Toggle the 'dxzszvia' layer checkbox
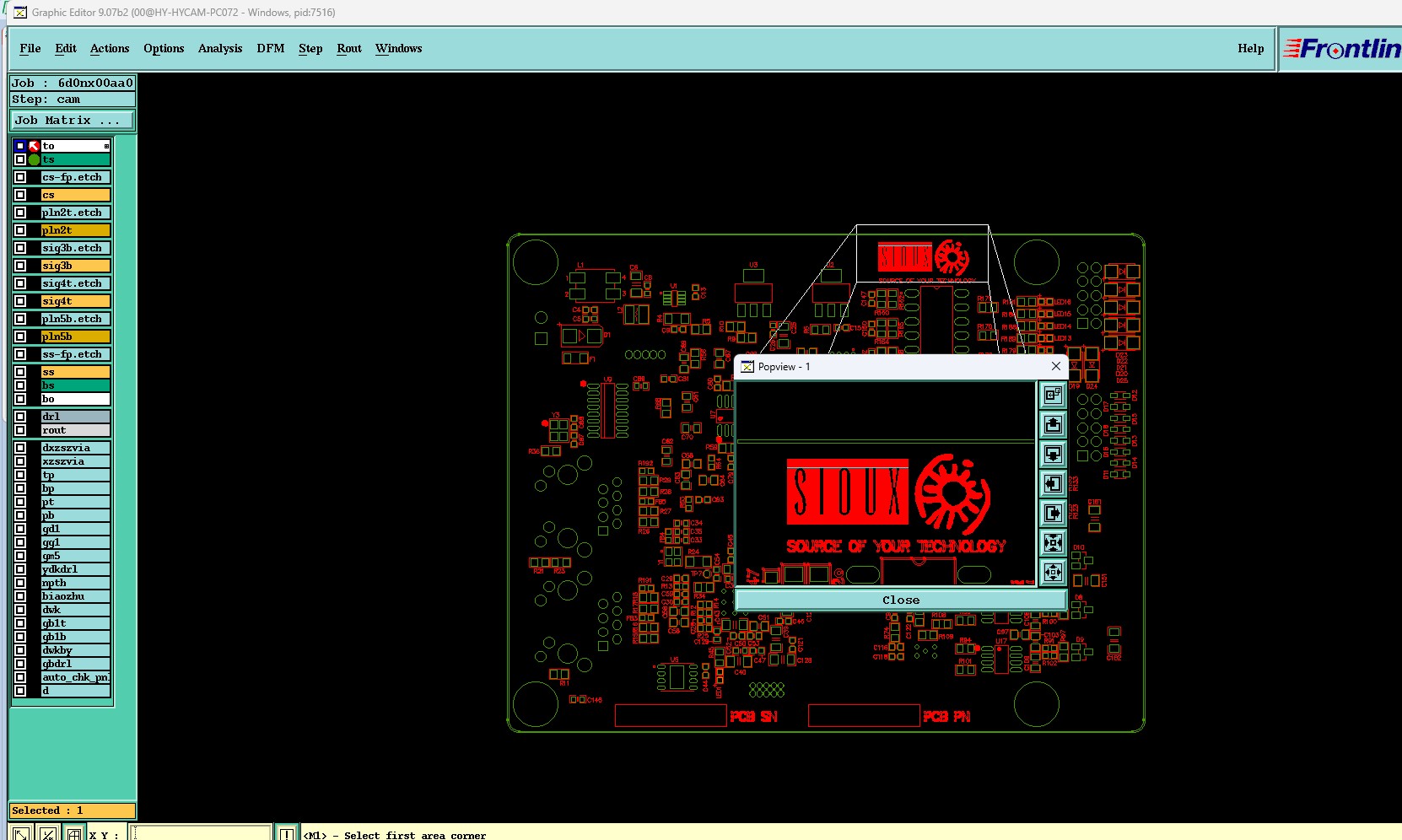This screenshot has height=840, width=1402. tap(20, 448)
